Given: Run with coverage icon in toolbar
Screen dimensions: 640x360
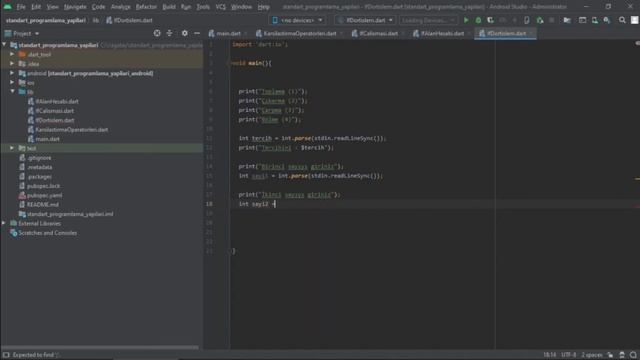Looking at the screenshot, I should 490,20.
